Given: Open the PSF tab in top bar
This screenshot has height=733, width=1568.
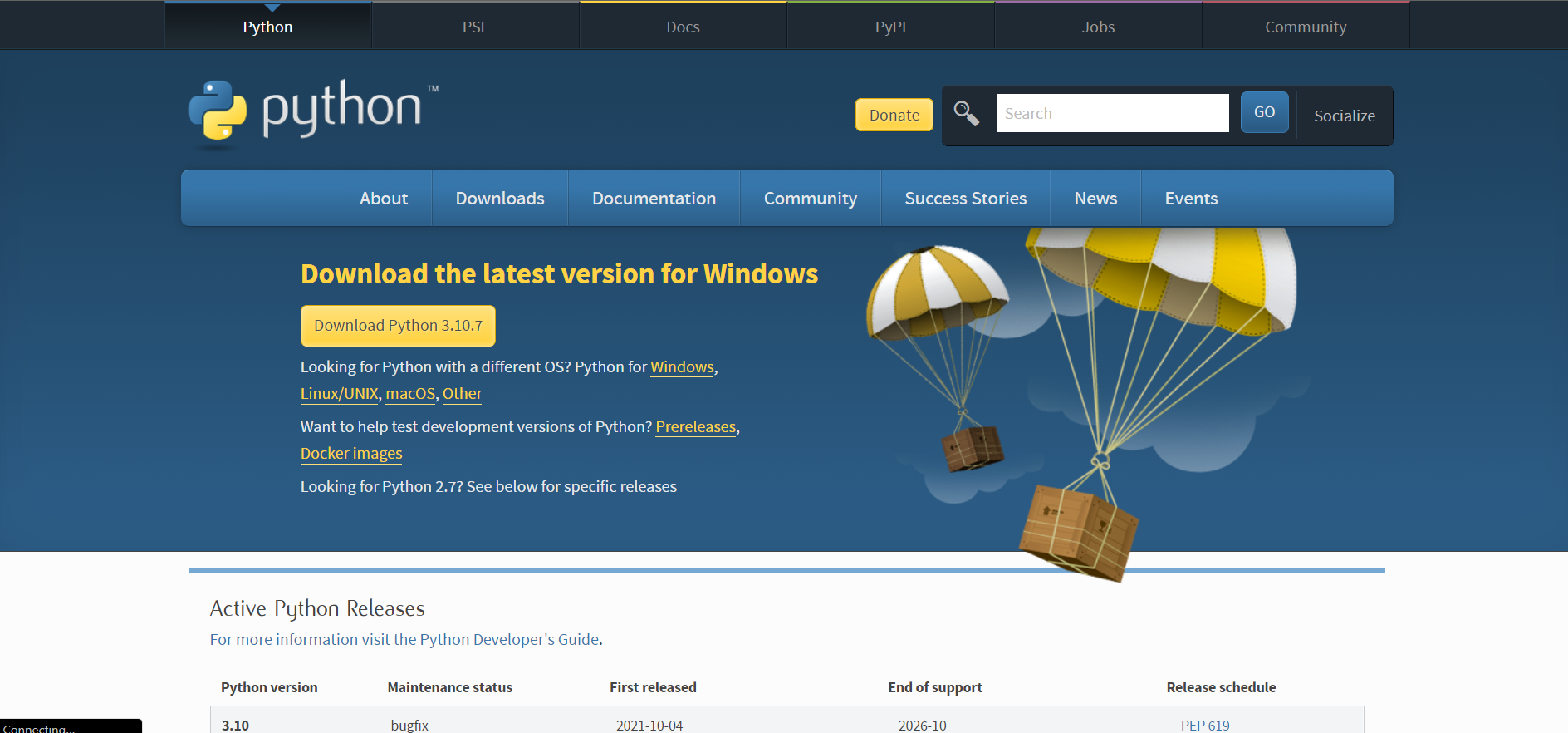Looking at the screenshot, I should pos(475,27).
